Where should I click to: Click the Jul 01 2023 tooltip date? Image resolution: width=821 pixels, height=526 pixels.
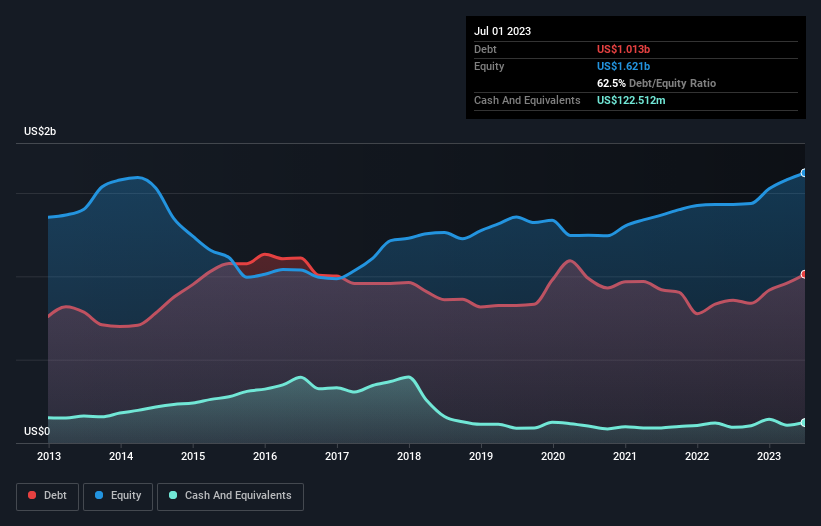click(502, 31)
